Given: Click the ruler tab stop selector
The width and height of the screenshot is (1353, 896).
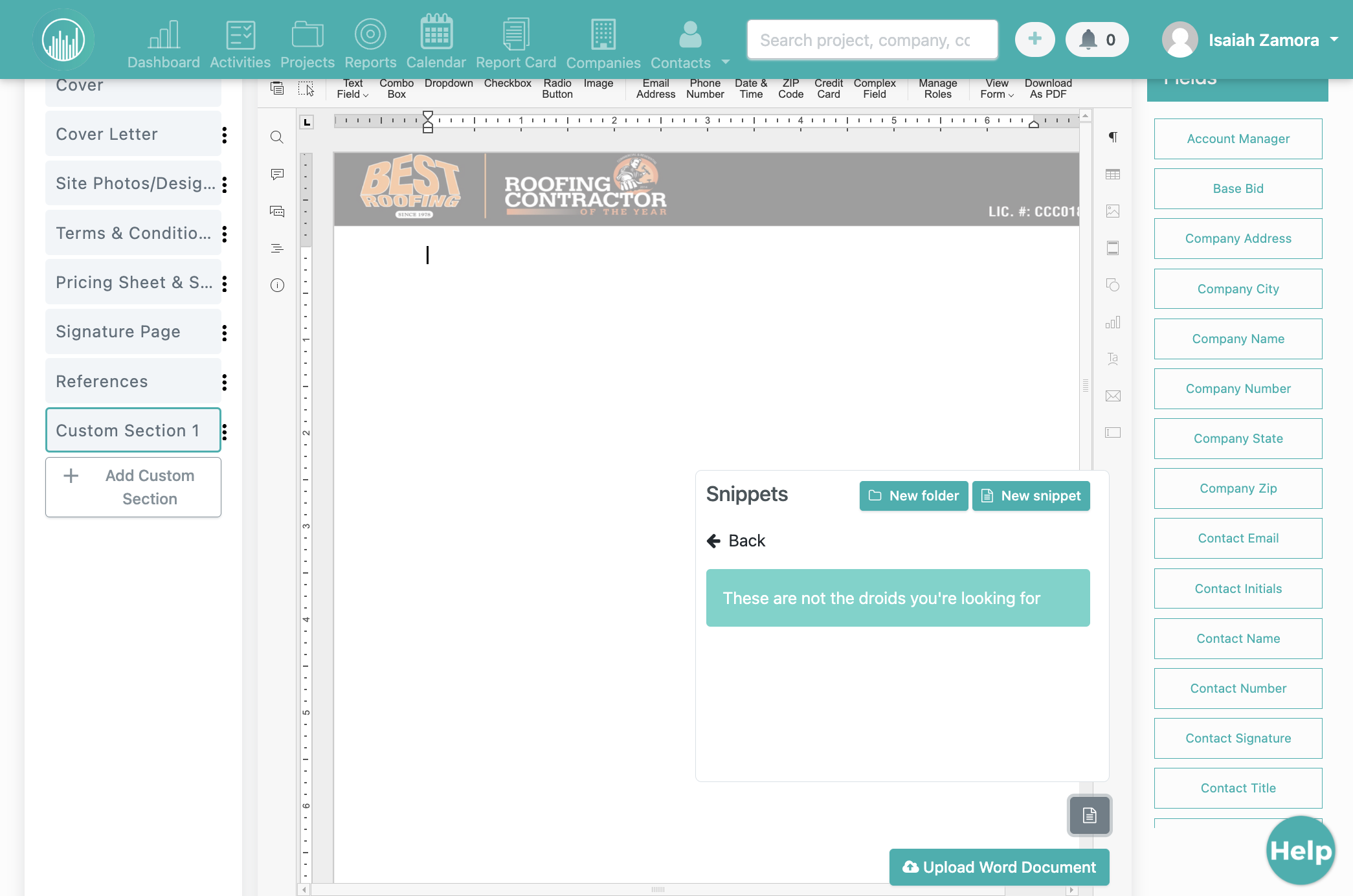Looking at the screenshot, I should 307,122.
